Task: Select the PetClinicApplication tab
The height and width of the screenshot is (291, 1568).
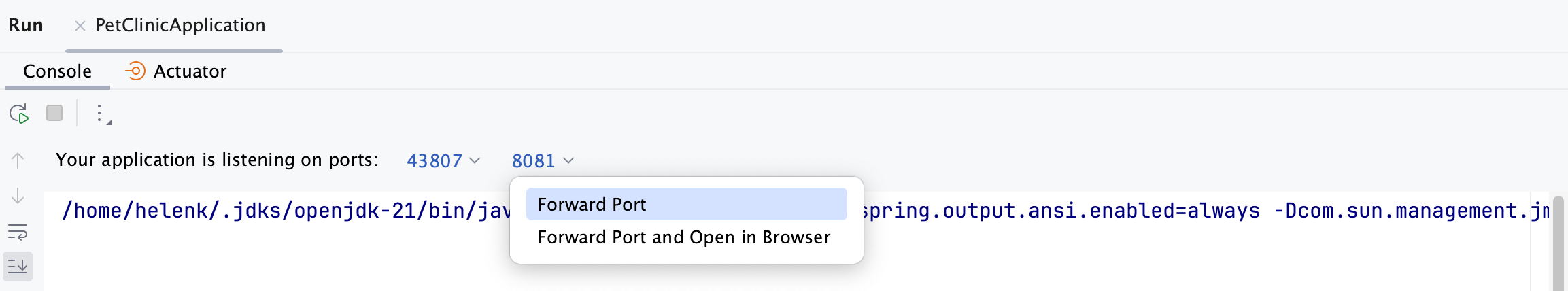Action: [180, 26]
